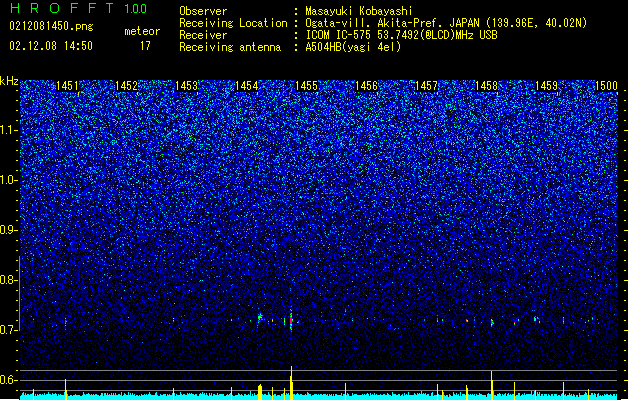
Task: Select the file name 0212081450.png
Action: (51, 26)
